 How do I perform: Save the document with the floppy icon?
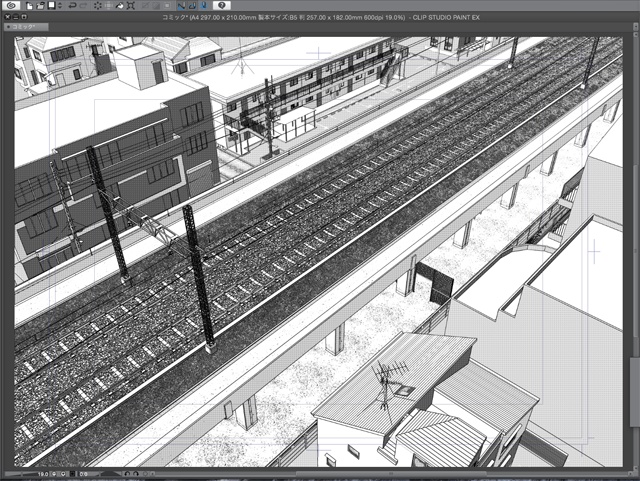51,6
